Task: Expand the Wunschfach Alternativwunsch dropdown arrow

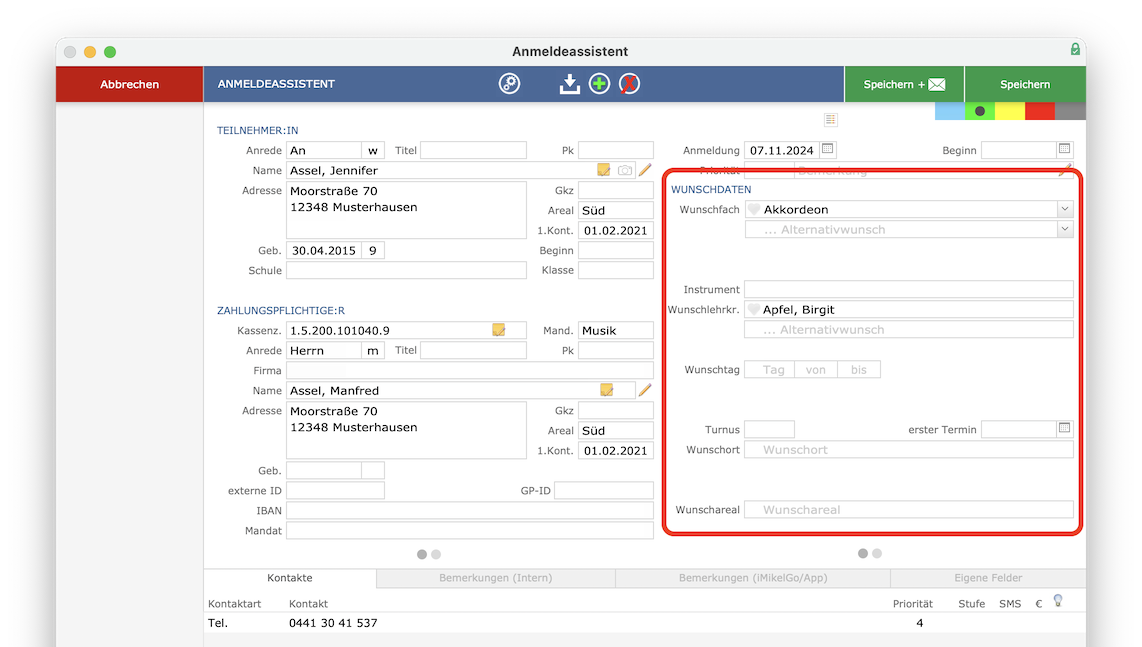Action: point(1065,229)
